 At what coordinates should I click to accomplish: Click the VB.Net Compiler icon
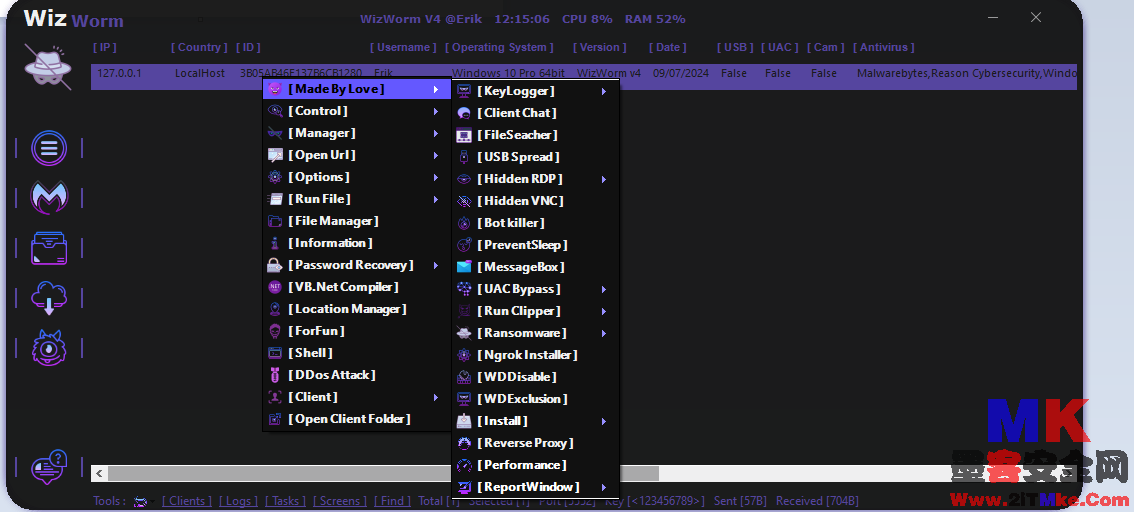click(275, 287)
